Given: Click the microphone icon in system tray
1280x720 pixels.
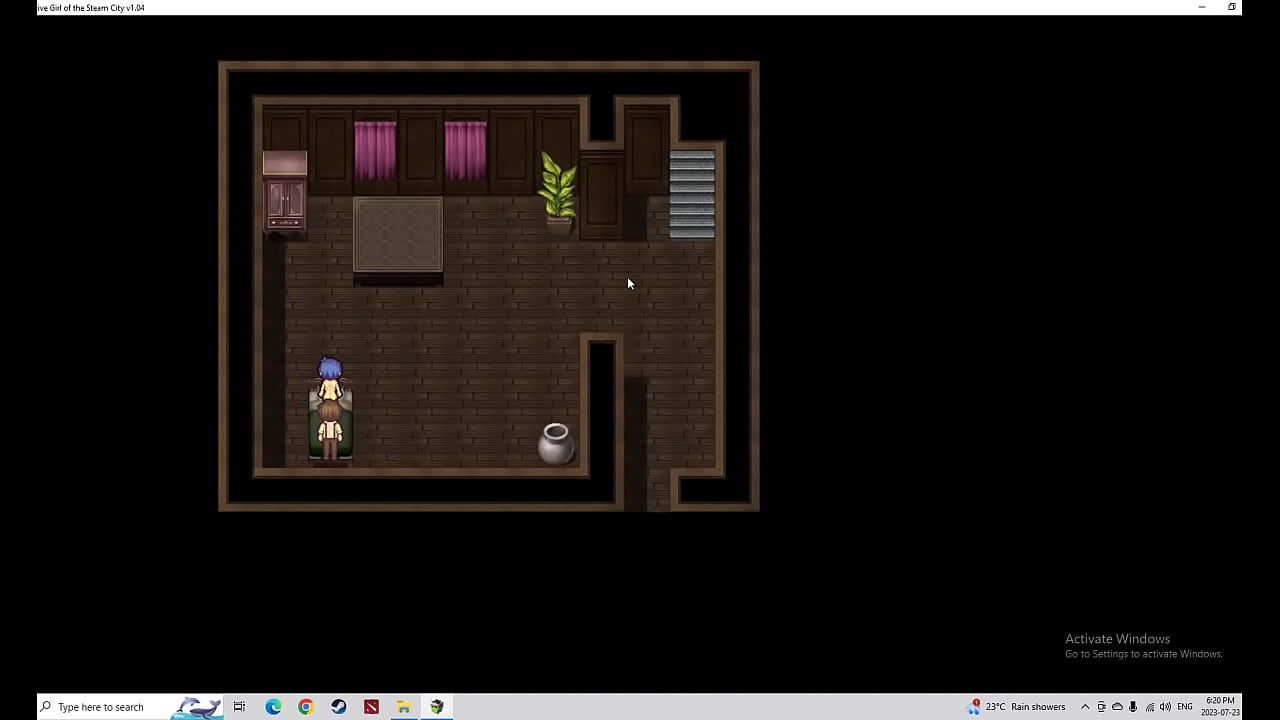Looking at the screenshot, I should 1133,707.
